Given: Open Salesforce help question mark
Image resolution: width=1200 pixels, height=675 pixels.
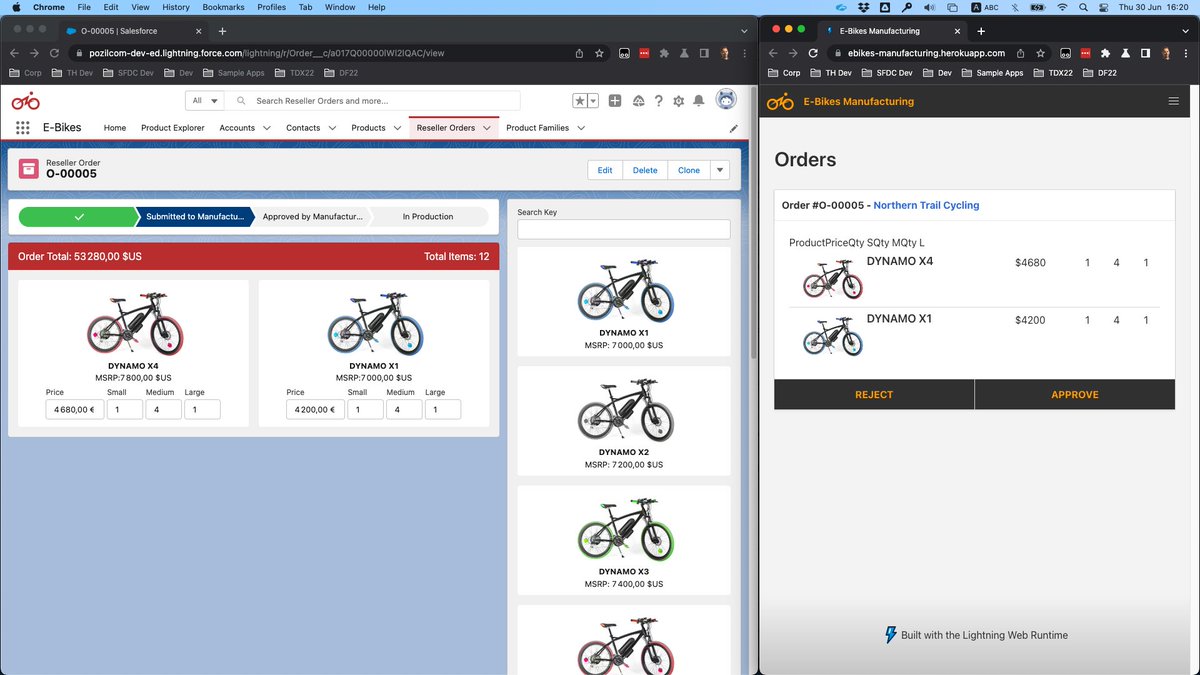Looking at the screenshot, I should coord(658,101).
